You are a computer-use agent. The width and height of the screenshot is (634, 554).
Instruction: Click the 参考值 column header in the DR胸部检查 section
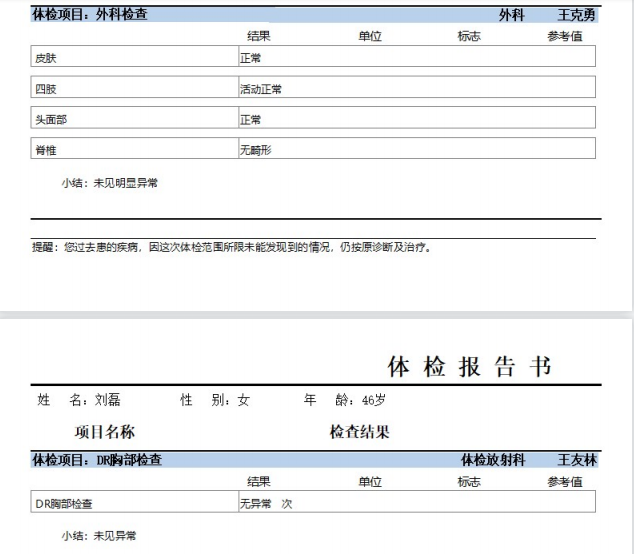coord(565,482)
